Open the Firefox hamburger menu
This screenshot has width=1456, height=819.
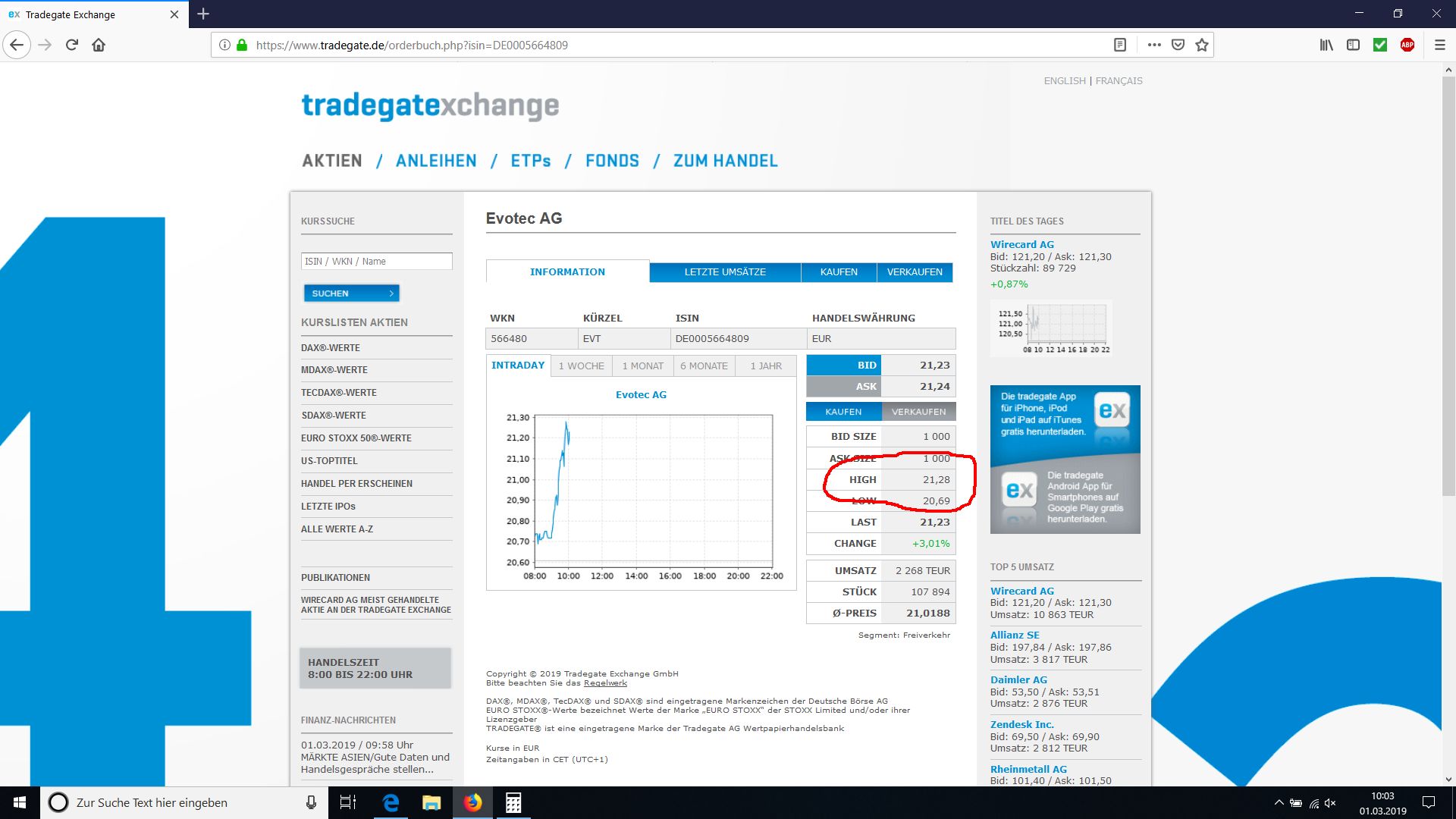[1440, 45]
